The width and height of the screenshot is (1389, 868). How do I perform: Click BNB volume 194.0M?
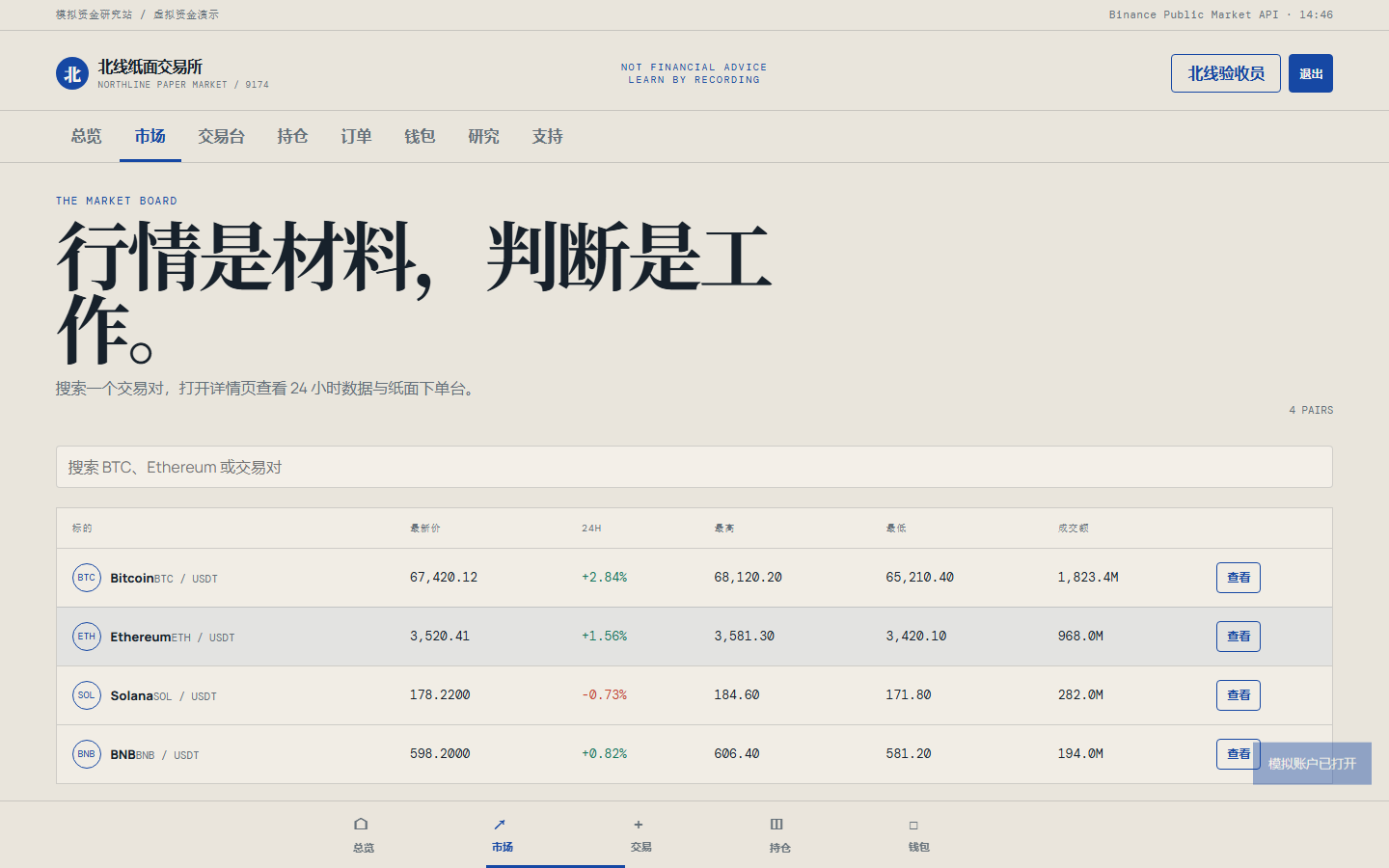[x=1080, y=754]
